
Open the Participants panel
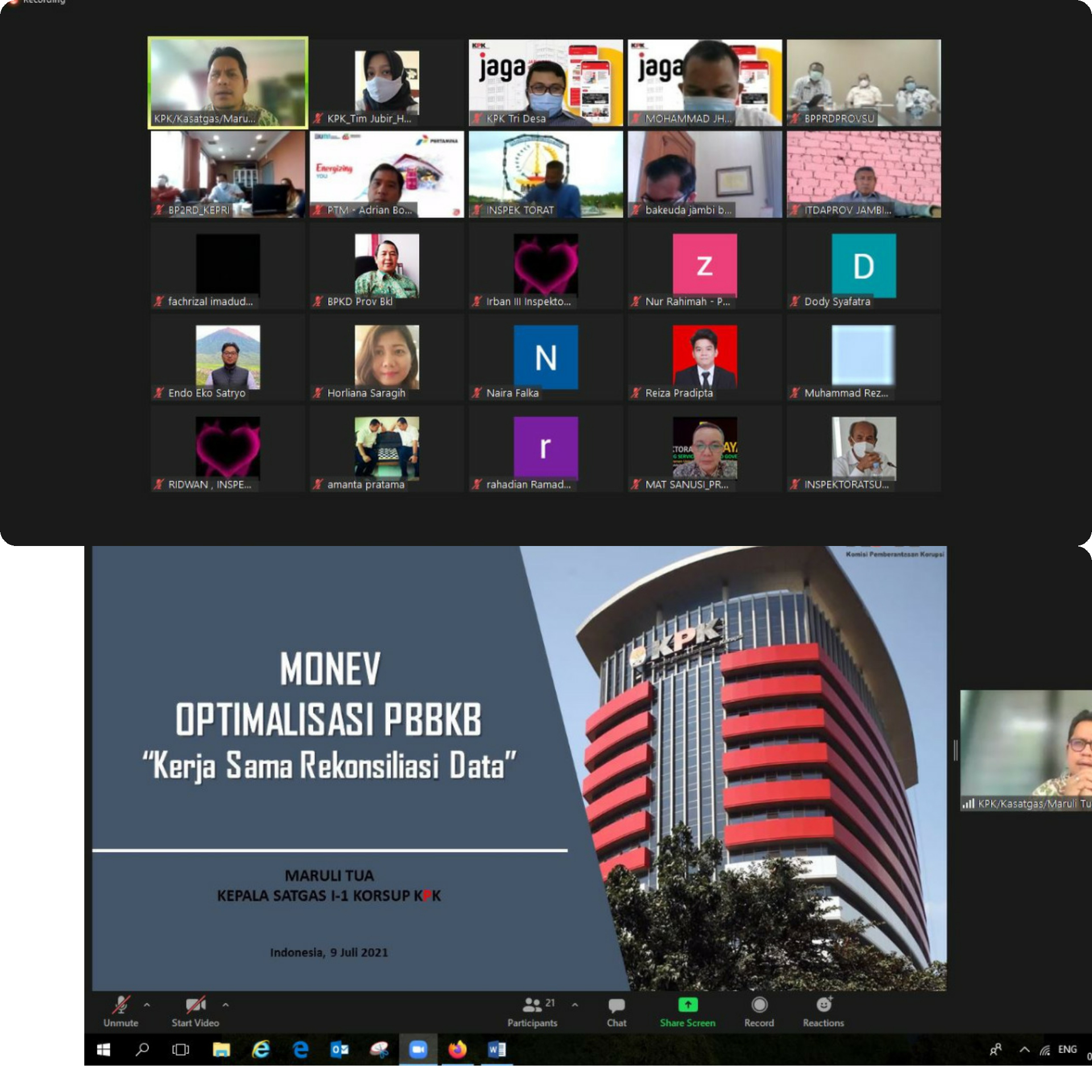(x=532, y=1012)
